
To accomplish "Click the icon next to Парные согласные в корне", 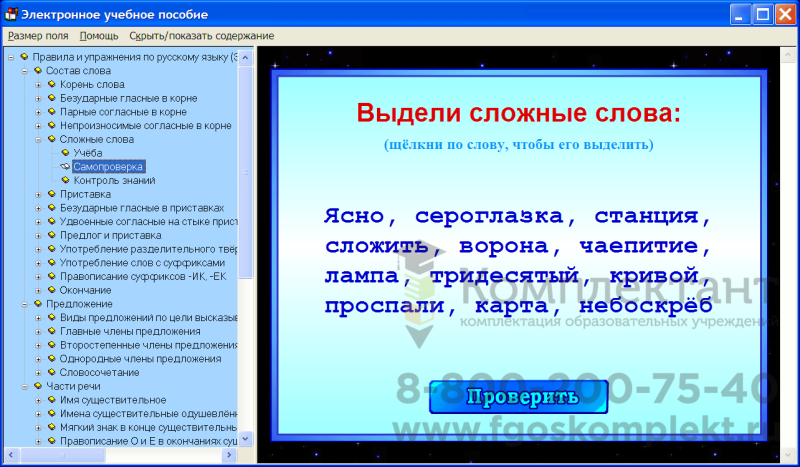I will coord(52,111).
